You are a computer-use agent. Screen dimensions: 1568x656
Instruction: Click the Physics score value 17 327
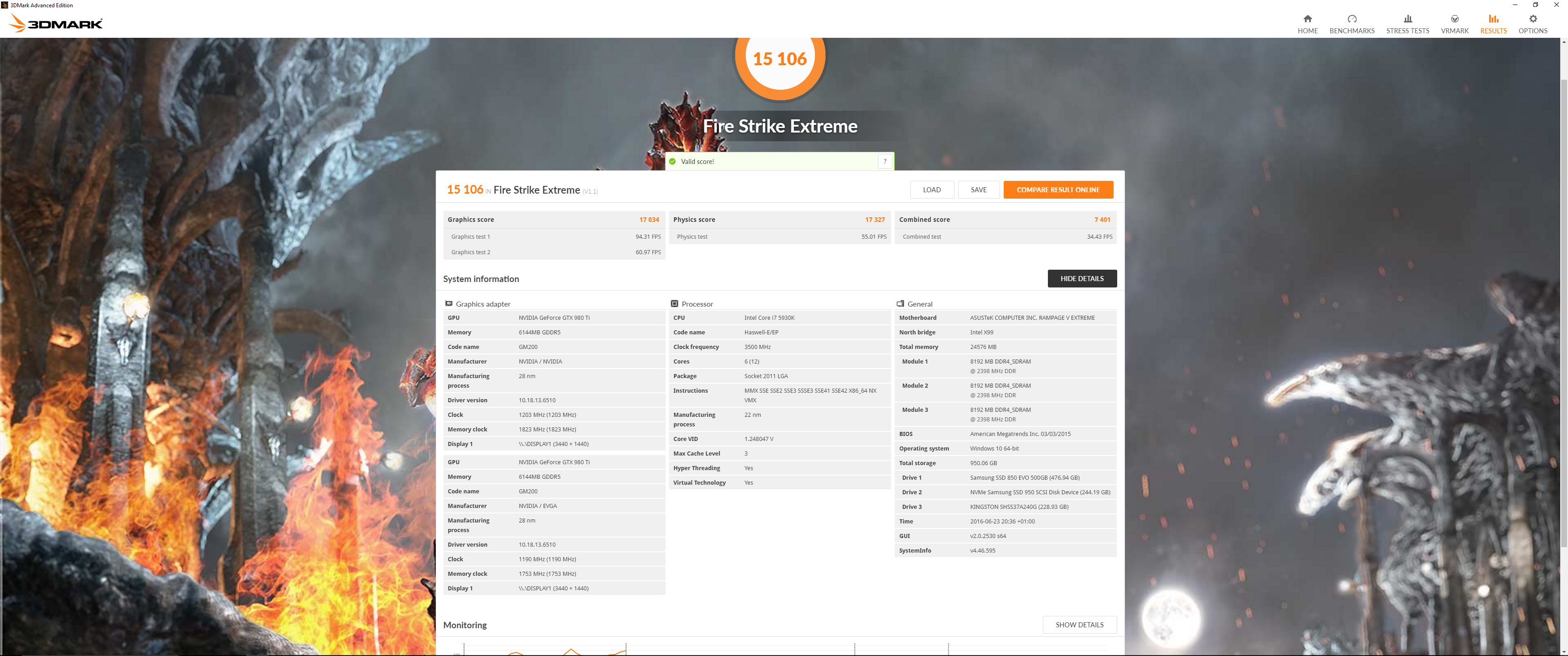coord(875,220)
